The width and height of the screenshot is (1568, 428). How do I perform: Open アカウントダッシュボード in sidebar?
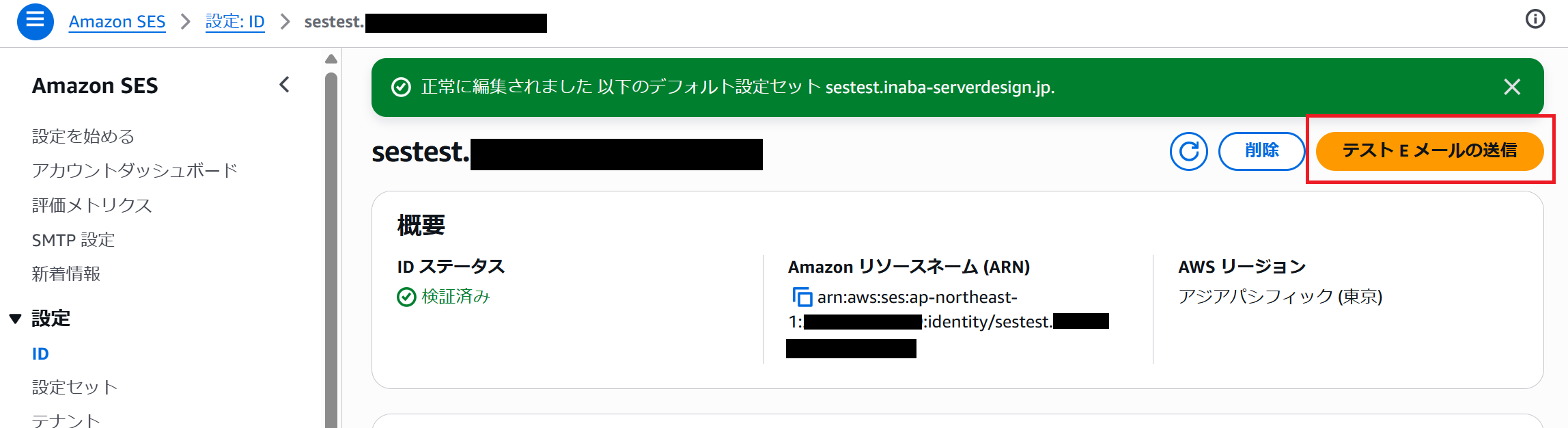click(135, 170)
